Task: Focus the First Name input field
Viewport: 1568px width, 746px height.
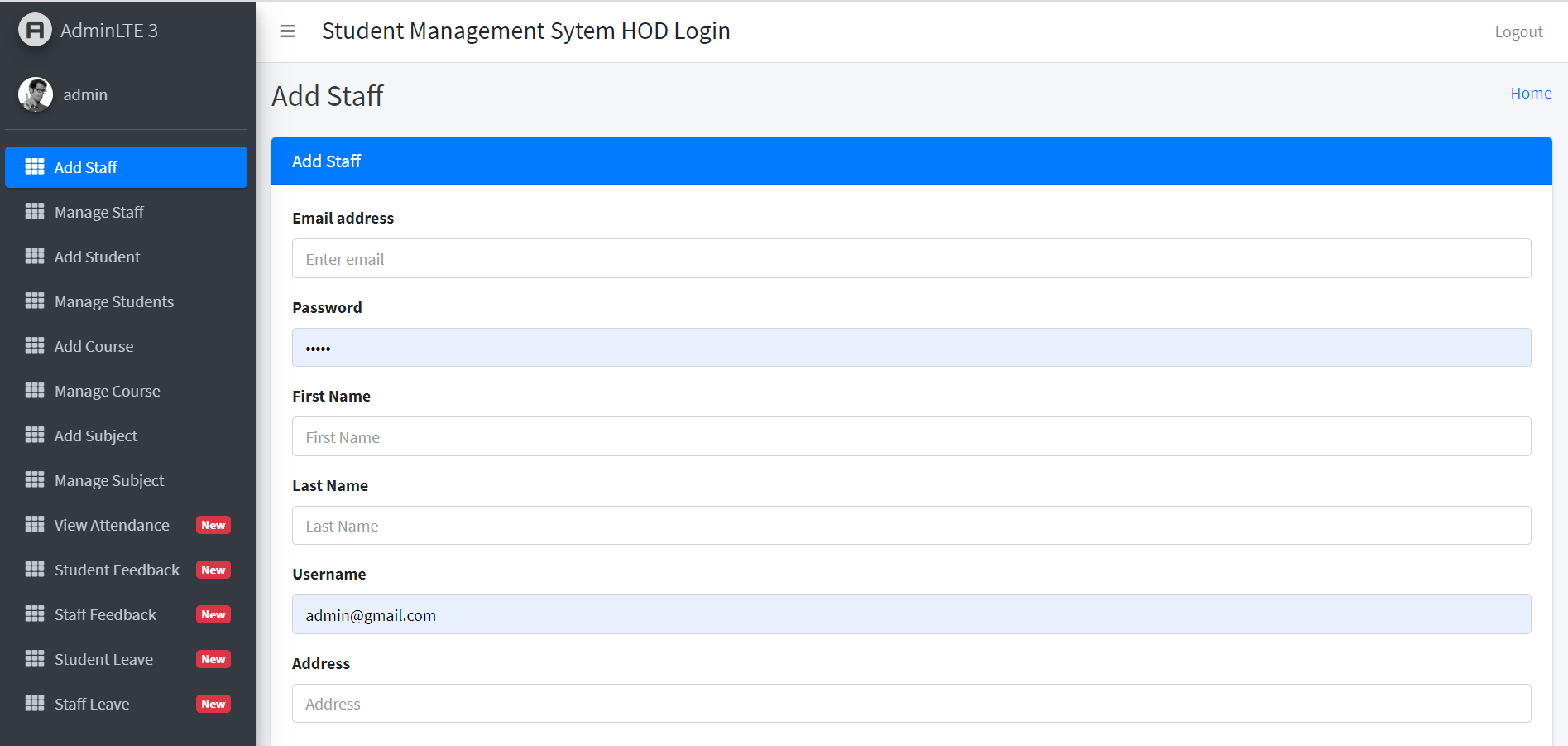Action: [911, 436]
